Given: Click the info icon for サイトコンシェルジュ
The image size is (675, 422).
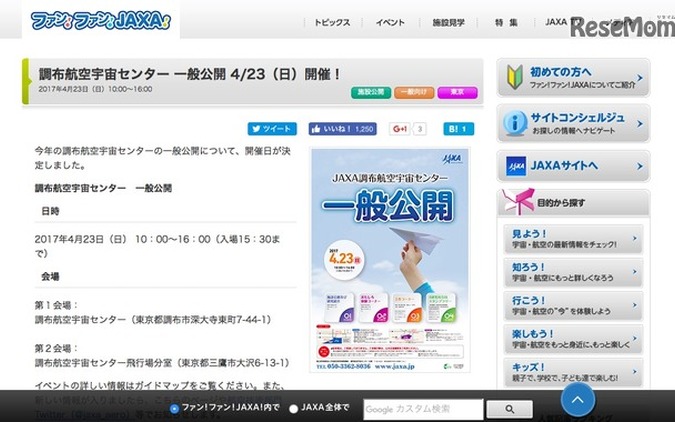Looking at the screenshot, I should [515, 122].
